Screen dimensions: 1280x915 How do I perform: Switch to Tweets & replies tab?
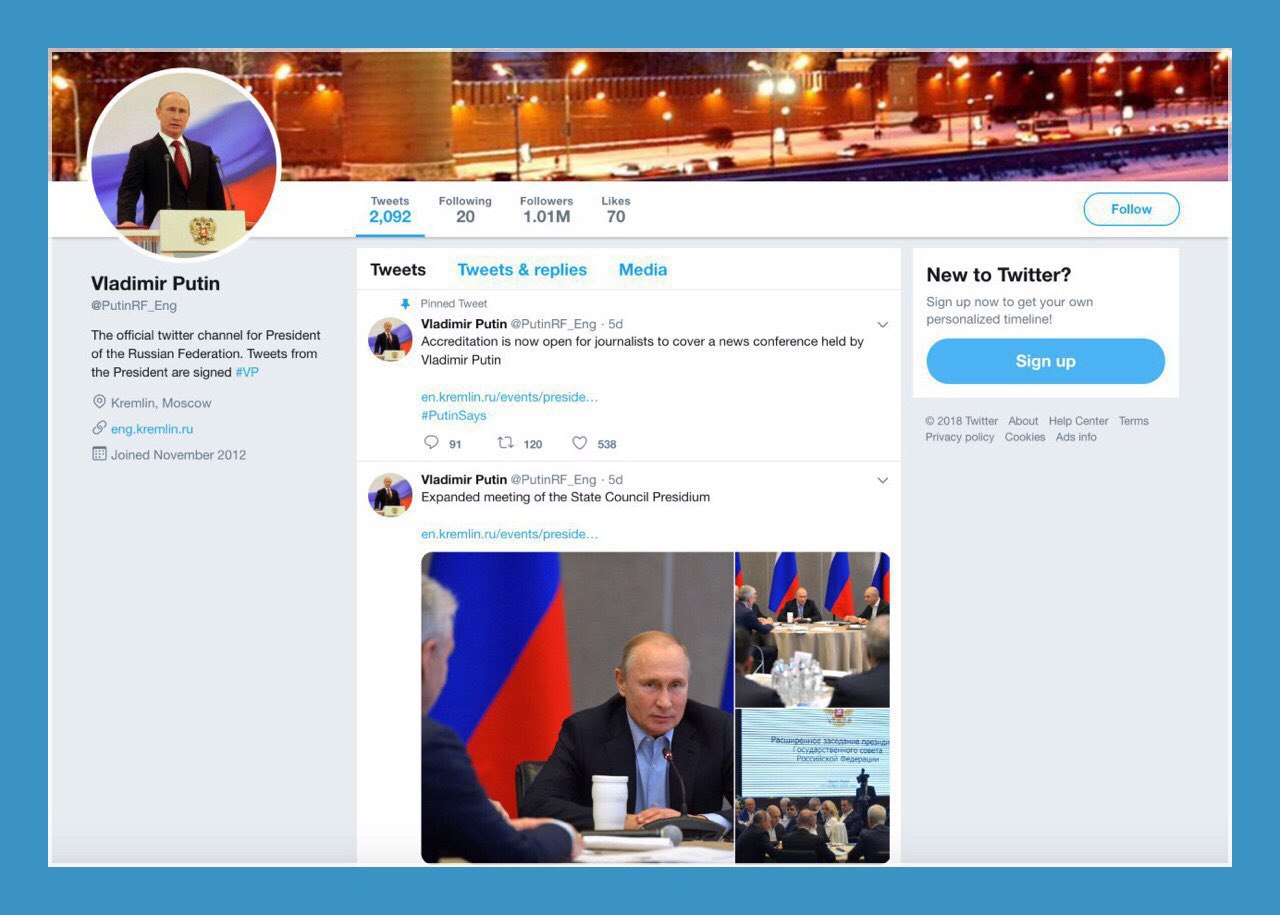point(522,270)
